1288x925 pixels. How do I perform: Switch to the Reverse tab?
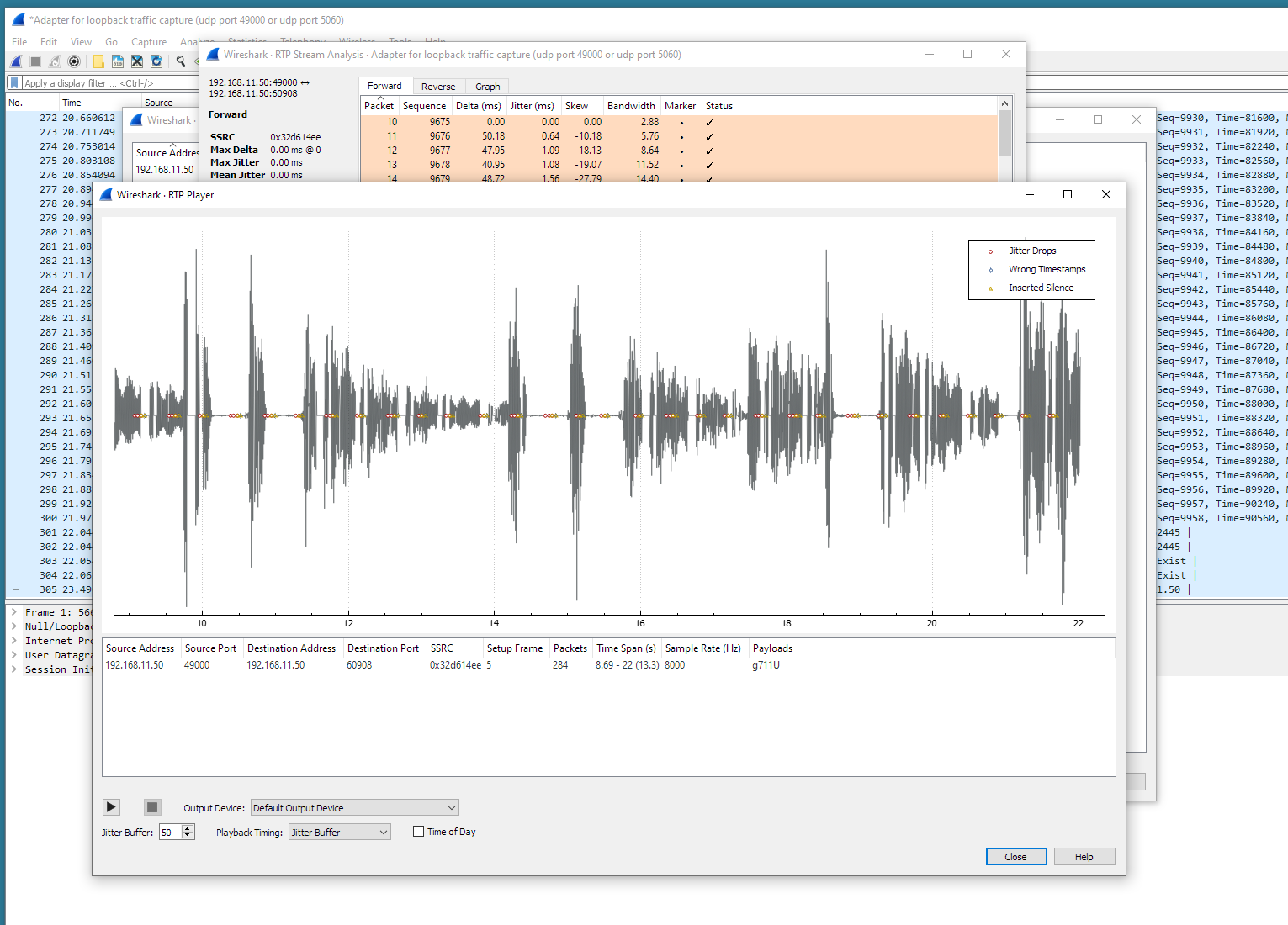(x=439, y=86)
